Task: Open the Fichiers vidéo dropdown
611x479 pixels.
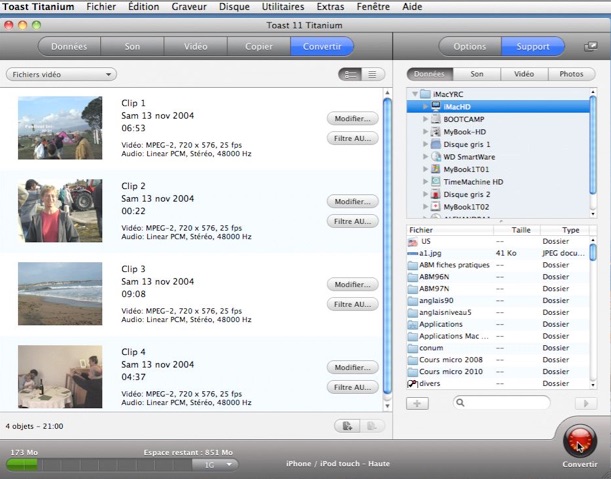Action: (61, 74)
